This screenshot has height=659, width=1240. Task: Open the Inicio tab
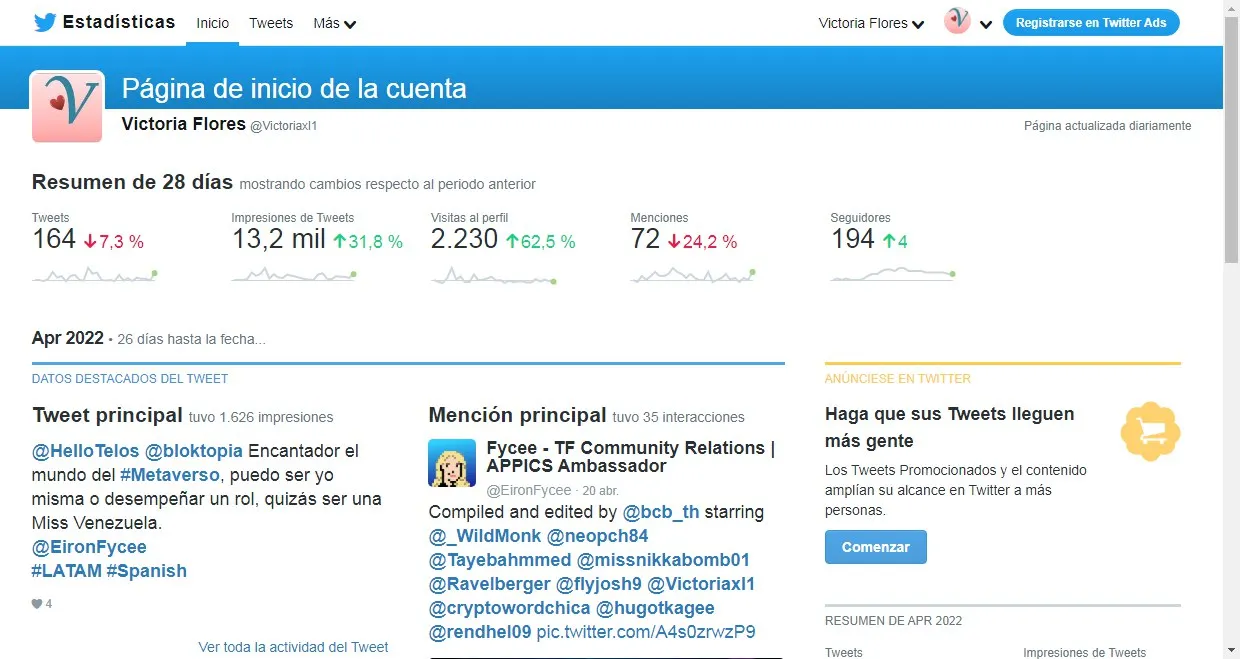click(x=212, y=23)
